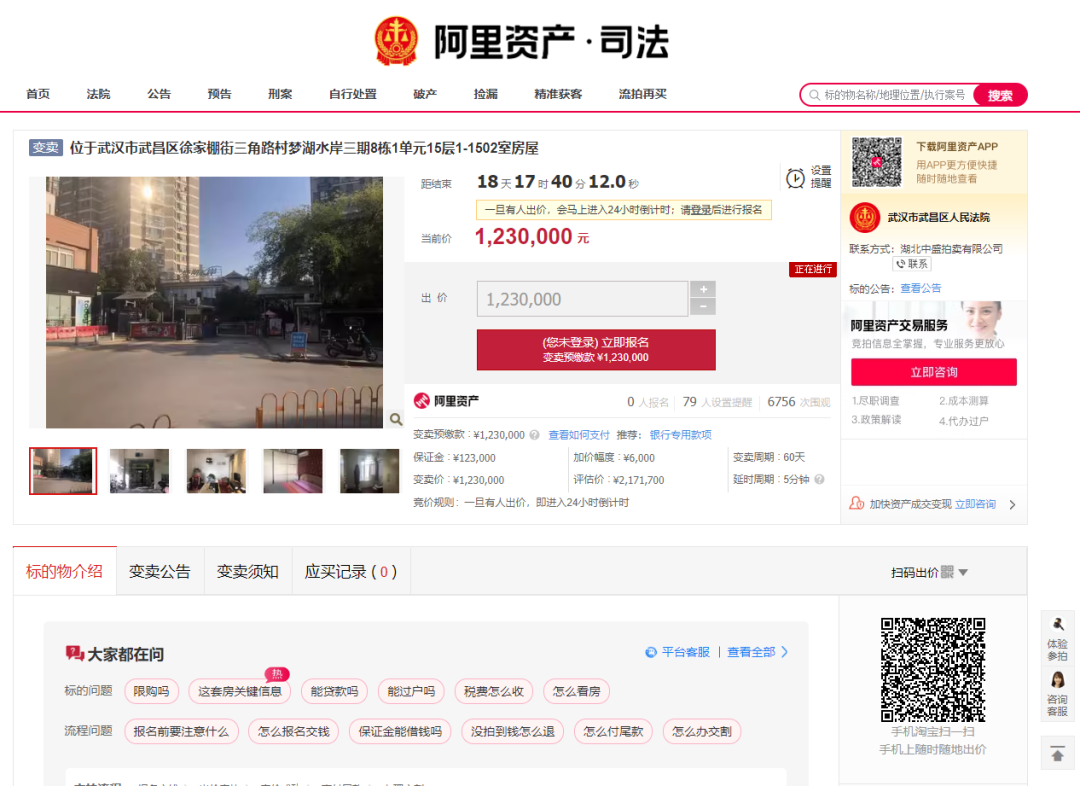Open the 查看公告 link
The image size is (1080, 786).
[921, 288]
